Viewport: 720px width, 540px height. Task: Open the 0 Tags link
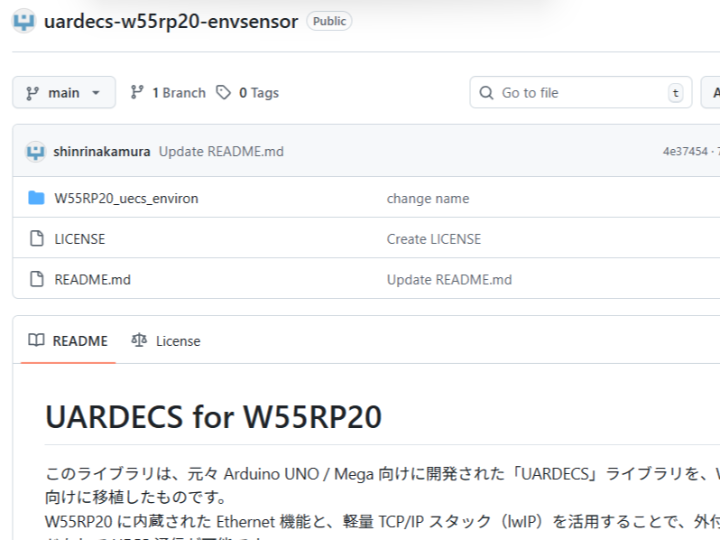tap(248, 93)
